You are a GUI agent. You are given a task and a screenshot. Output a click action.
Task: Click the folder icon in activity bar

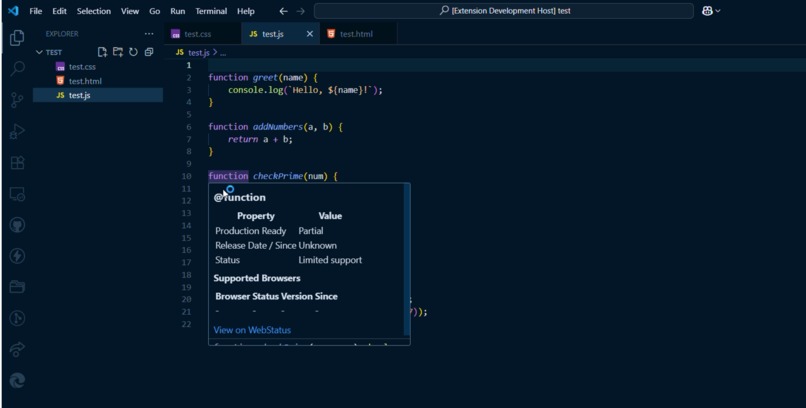[x=17, y=287]
